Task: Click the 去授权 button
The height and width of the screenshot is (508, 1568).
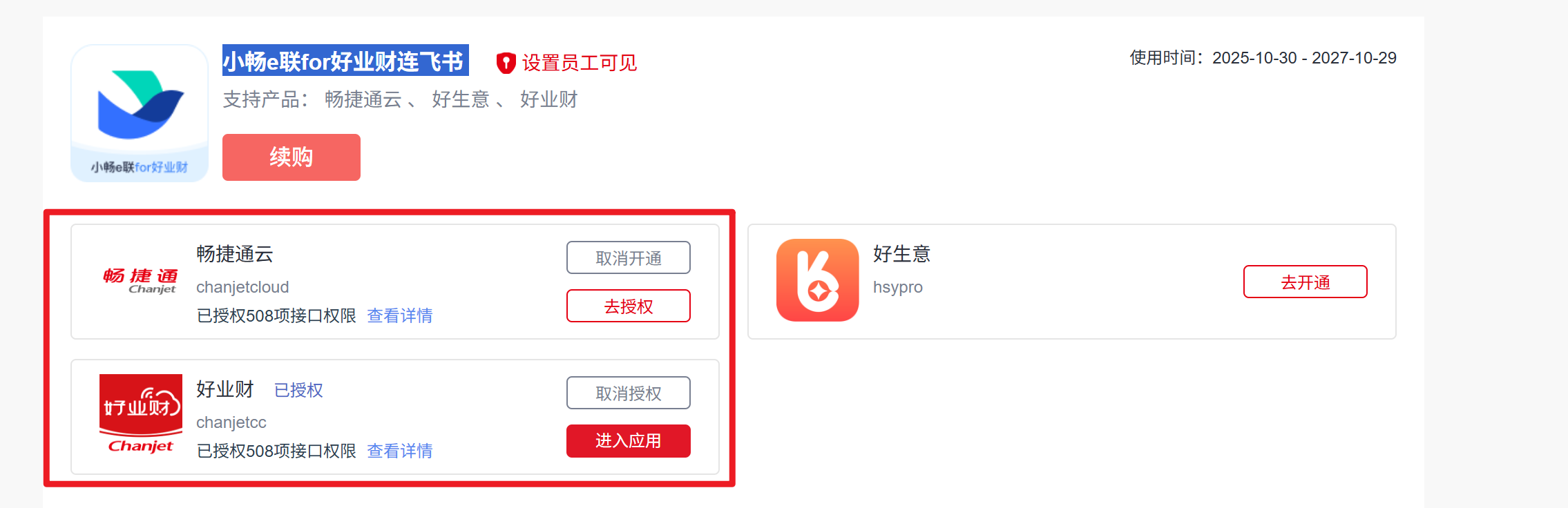Action: 628,306
